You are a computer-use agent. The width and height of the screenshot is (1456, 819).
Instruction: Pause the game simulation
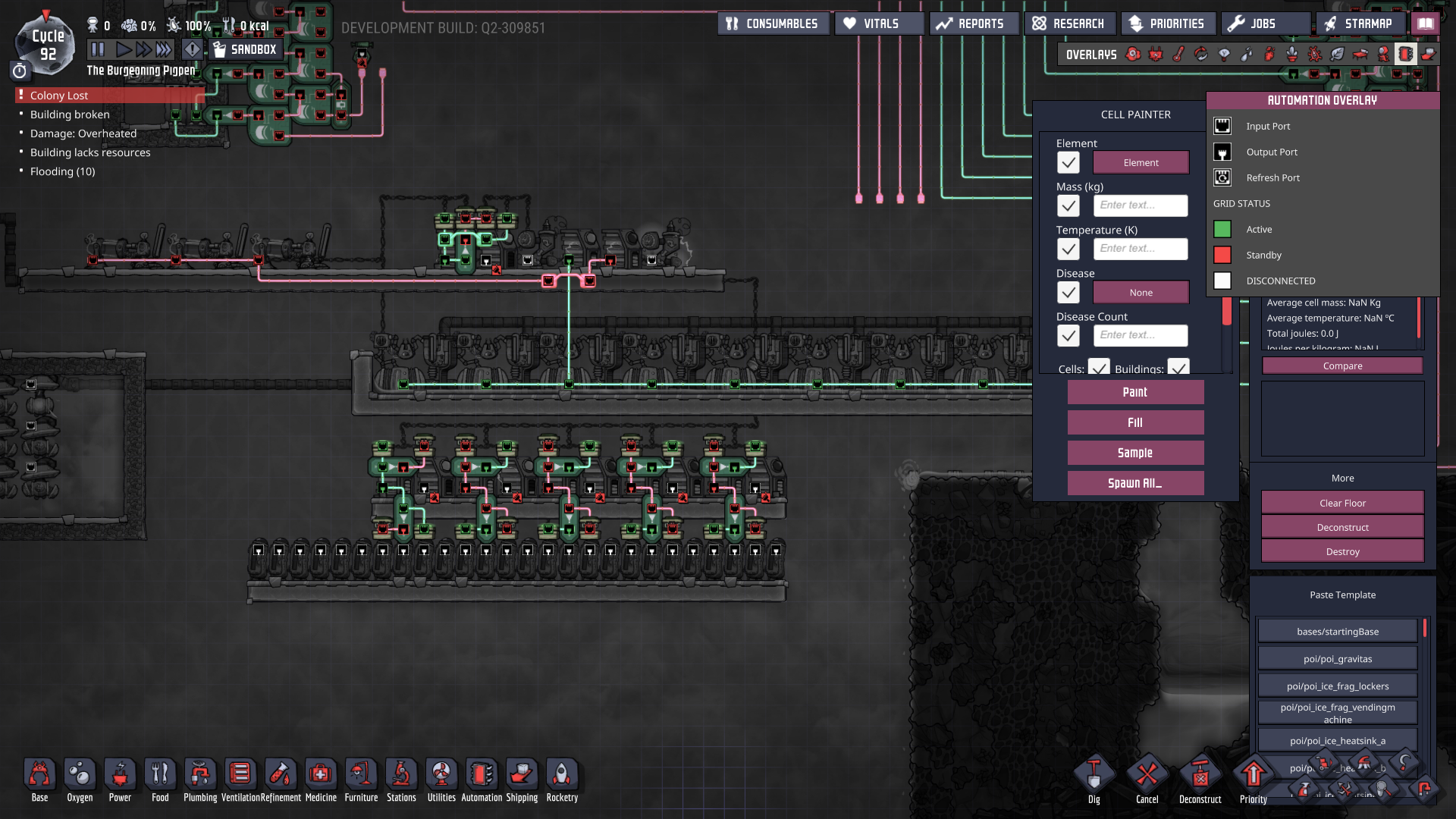(98, 49)
